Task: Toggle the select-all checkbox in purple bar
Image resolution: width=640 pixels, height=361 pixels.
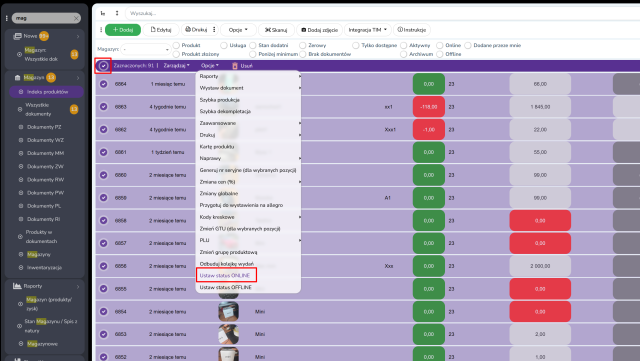Action: point(103,65)
